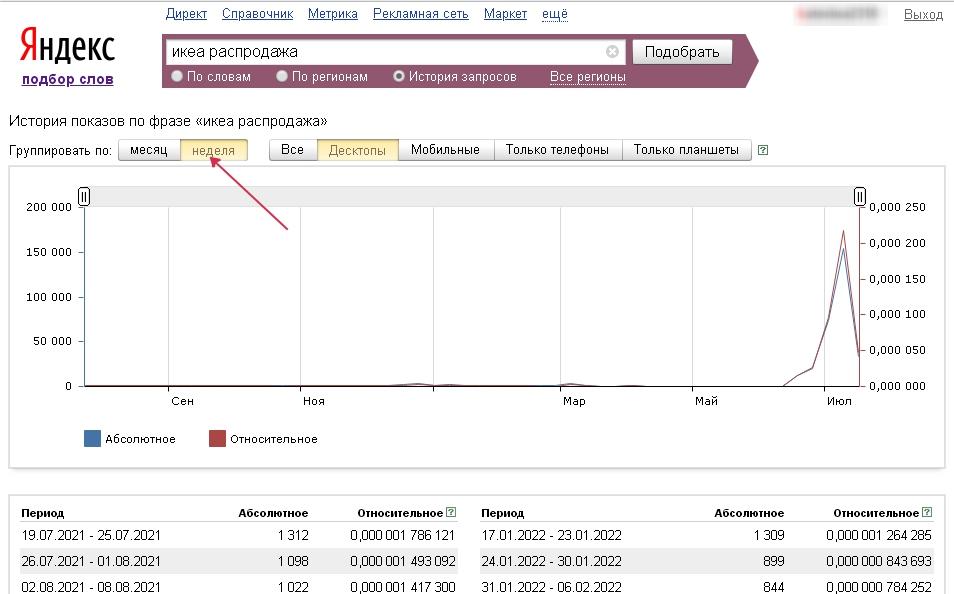Screen dimensions: 954x594
Task: Clear the search field with X icon
Action: pyautogui.click(x=613, y=52)
